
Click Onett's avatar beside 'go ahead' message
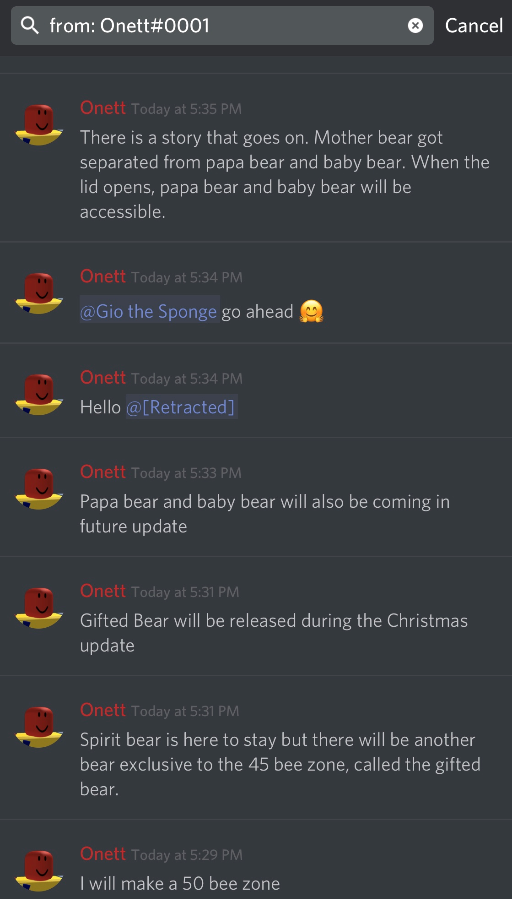(x=39, y=294)
